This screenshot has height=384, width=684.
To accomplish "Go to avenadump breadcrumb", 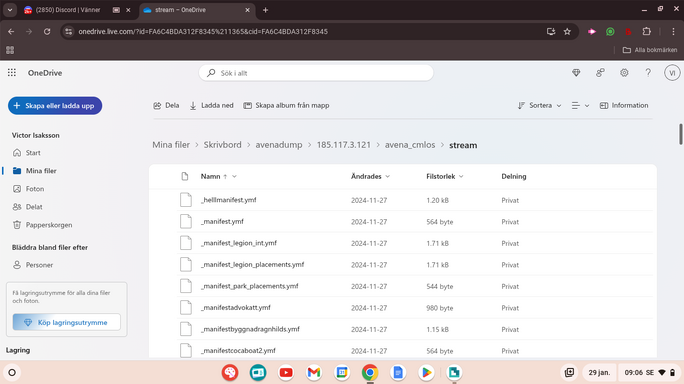I will tap(279, 145).
